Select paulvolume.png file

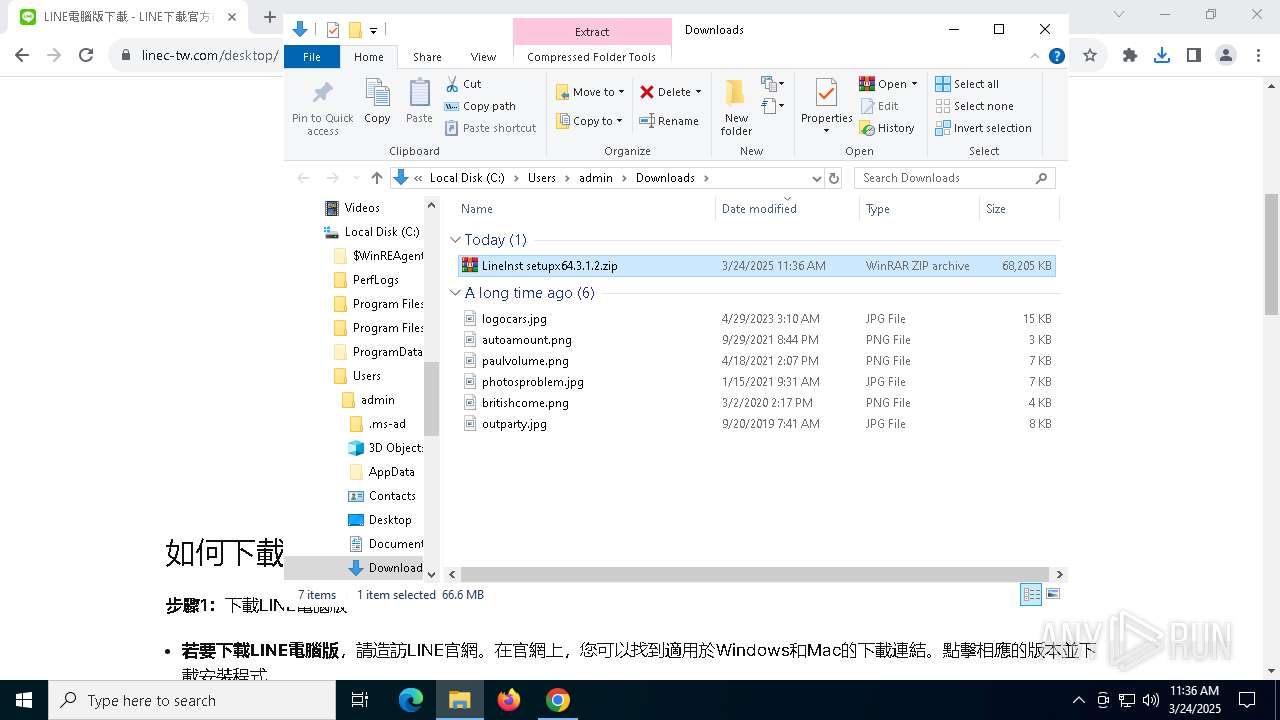tap(756, 361)
